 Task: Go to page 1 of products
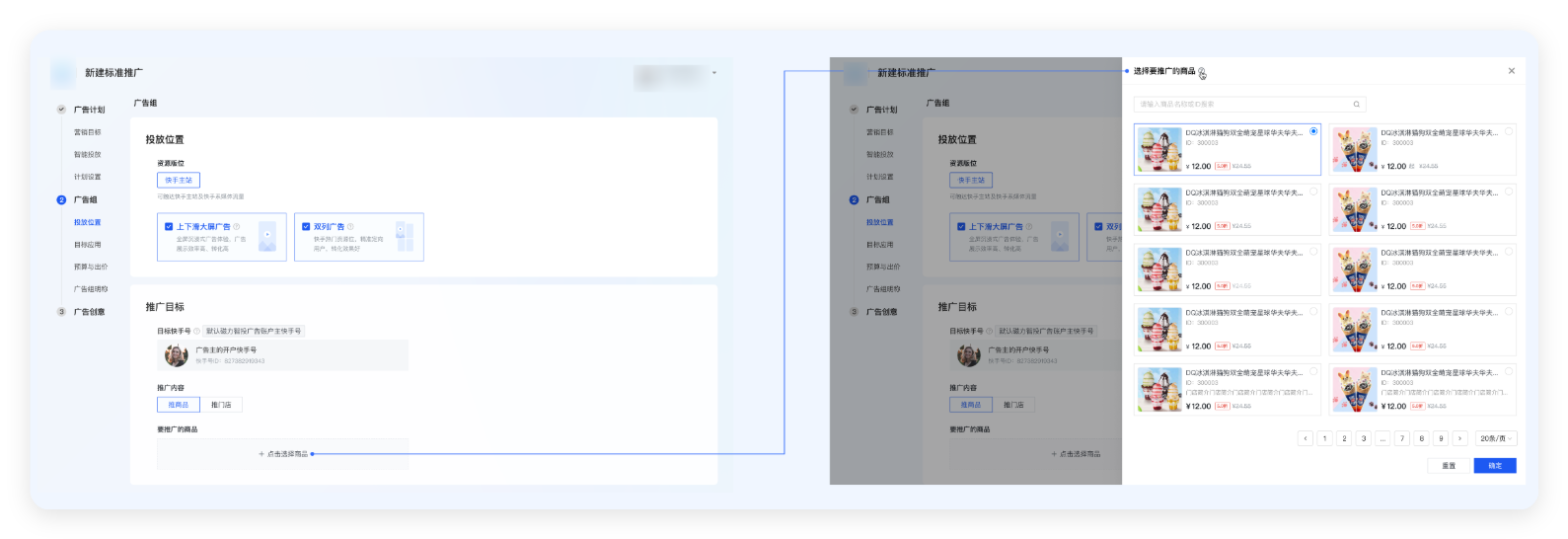1324,438
